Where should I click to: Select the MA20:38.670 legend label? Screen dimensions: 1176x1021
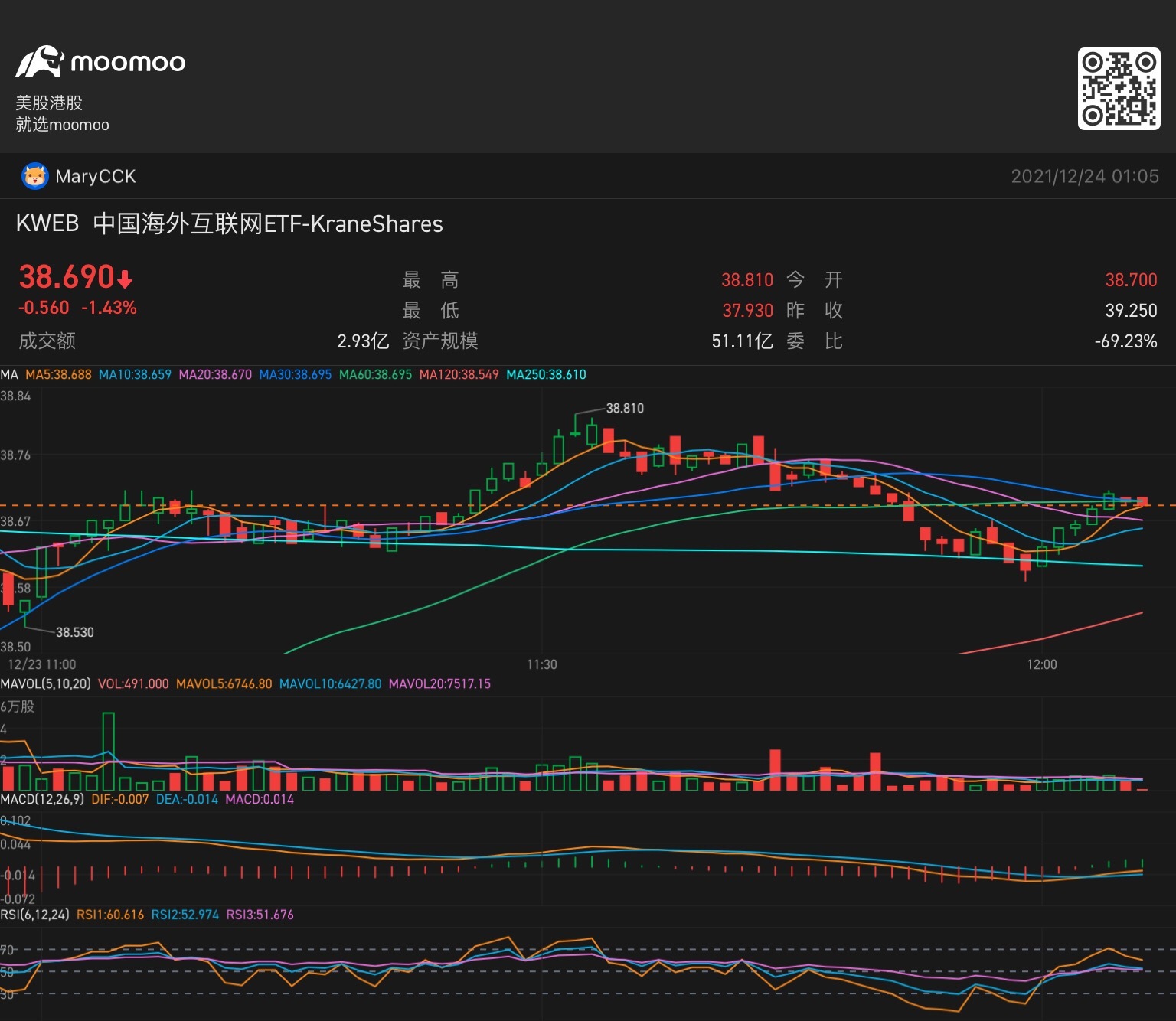215,375
